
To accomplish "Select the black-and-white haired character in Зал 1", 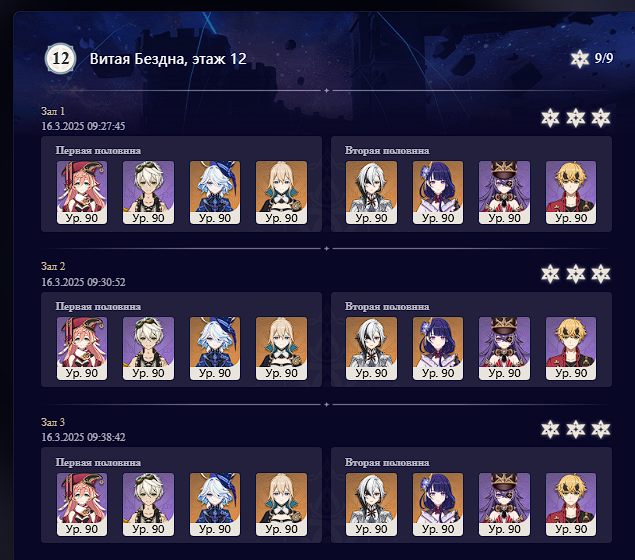I will 371,192.
